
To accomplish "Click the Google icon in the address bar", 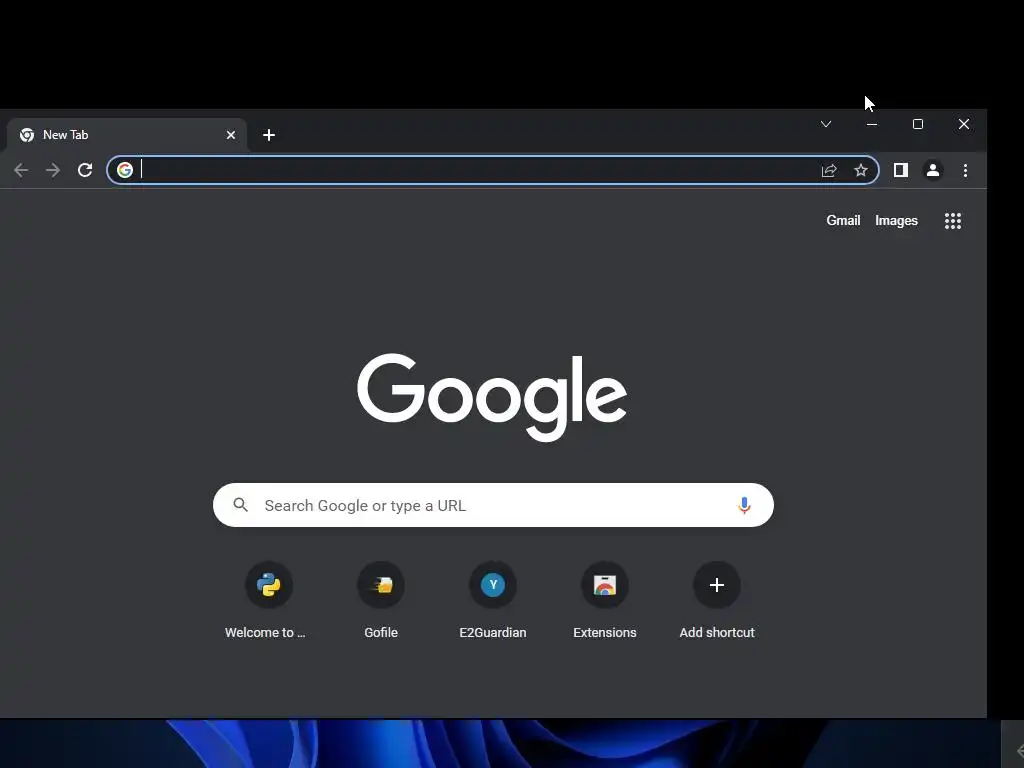I will click(125, 170).
